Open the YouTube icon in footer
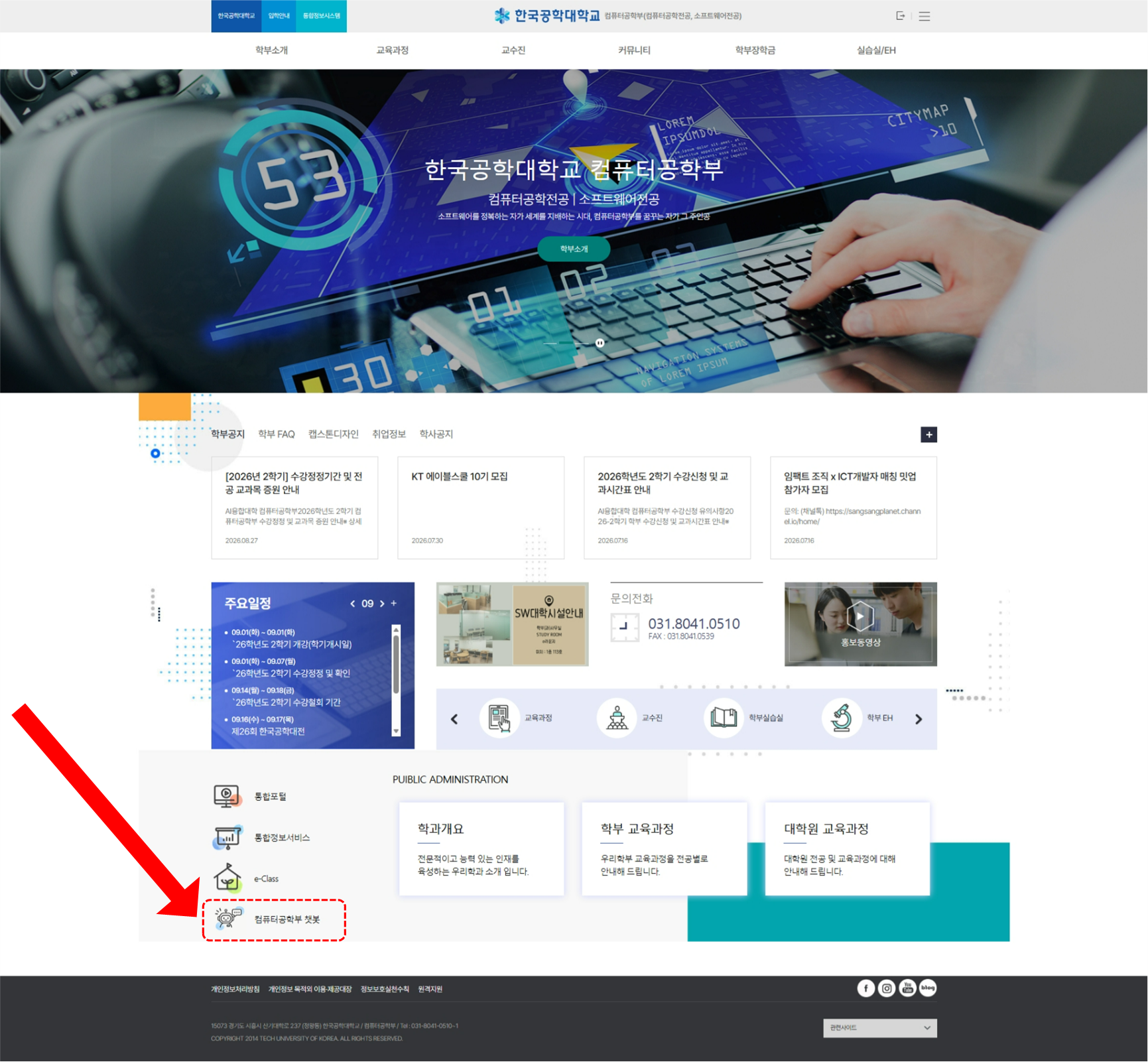This screenshot has width=1148, height=1062. 907,988
